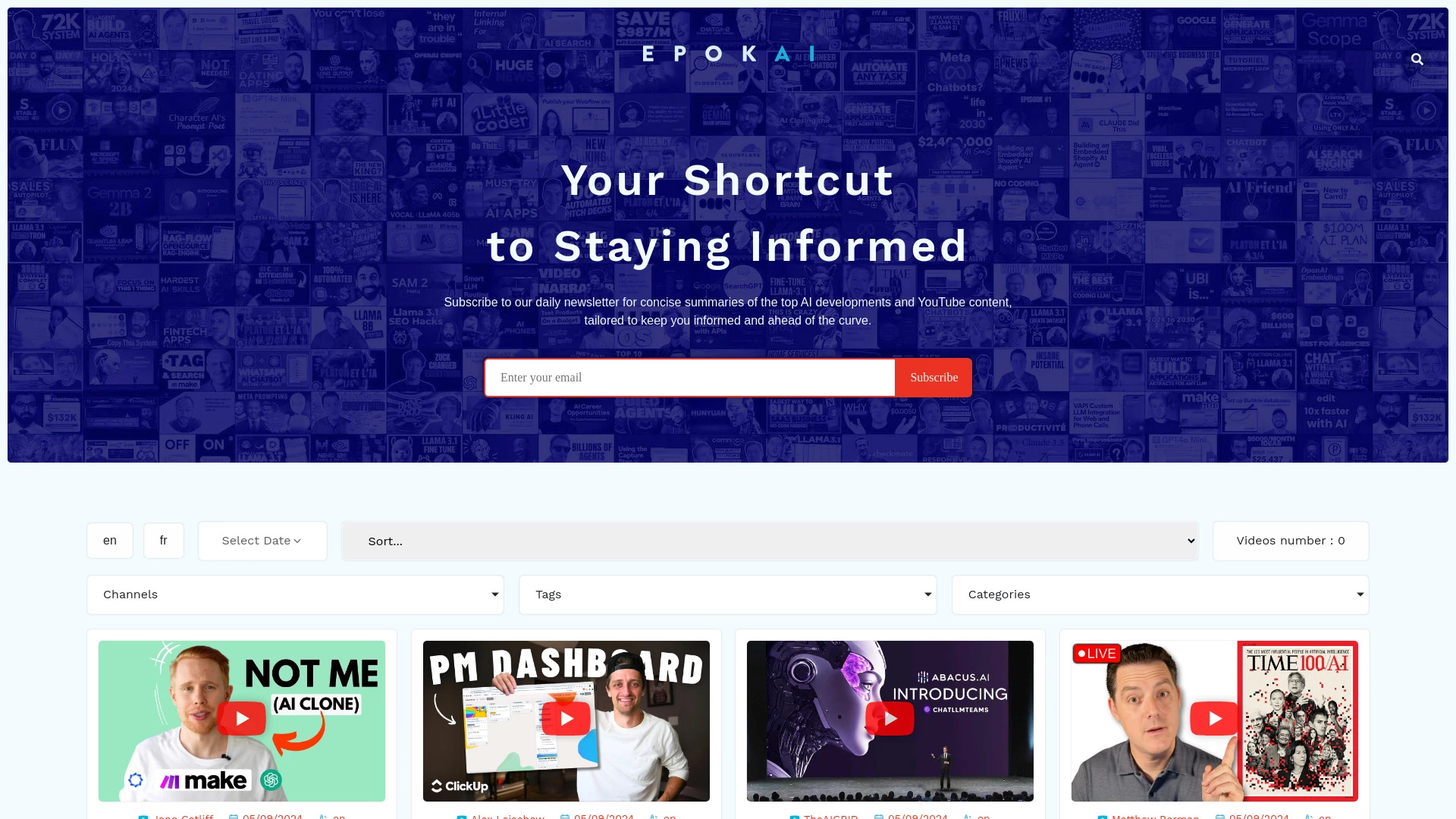The height and width of the screenshot is (819, 1456).
Task: Click the YouTube play icon on PM Dashboard video
Action: (565, 720)
